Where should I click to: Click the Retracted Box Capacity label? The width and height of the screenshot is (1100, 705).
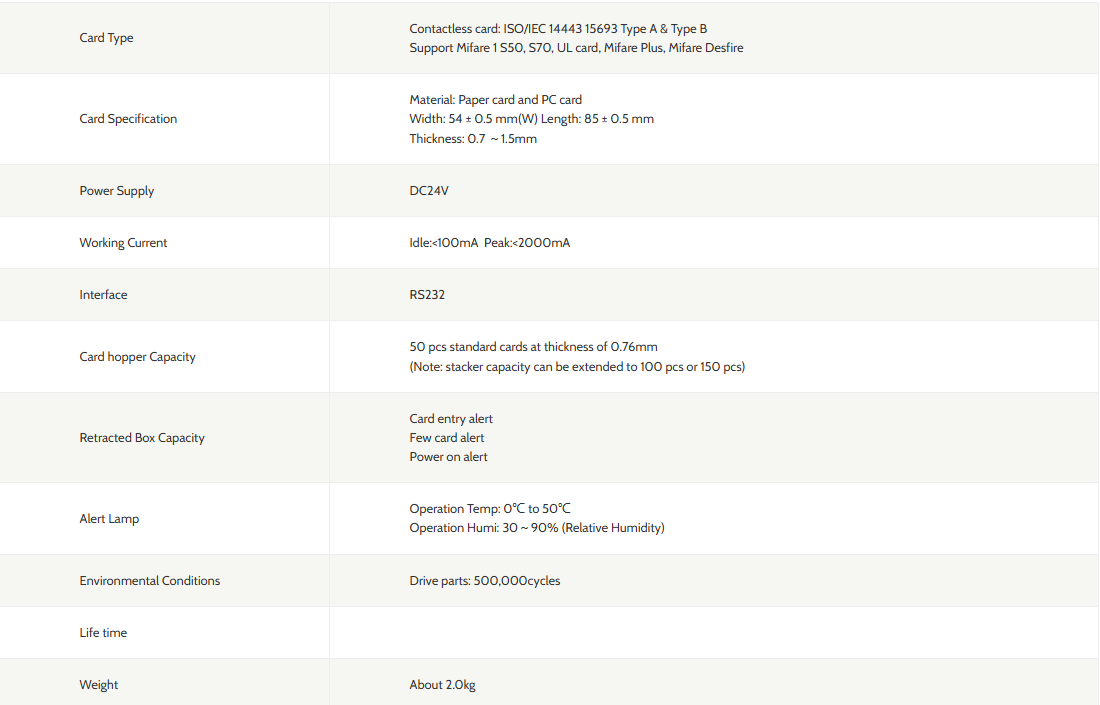tap(142, 438)
